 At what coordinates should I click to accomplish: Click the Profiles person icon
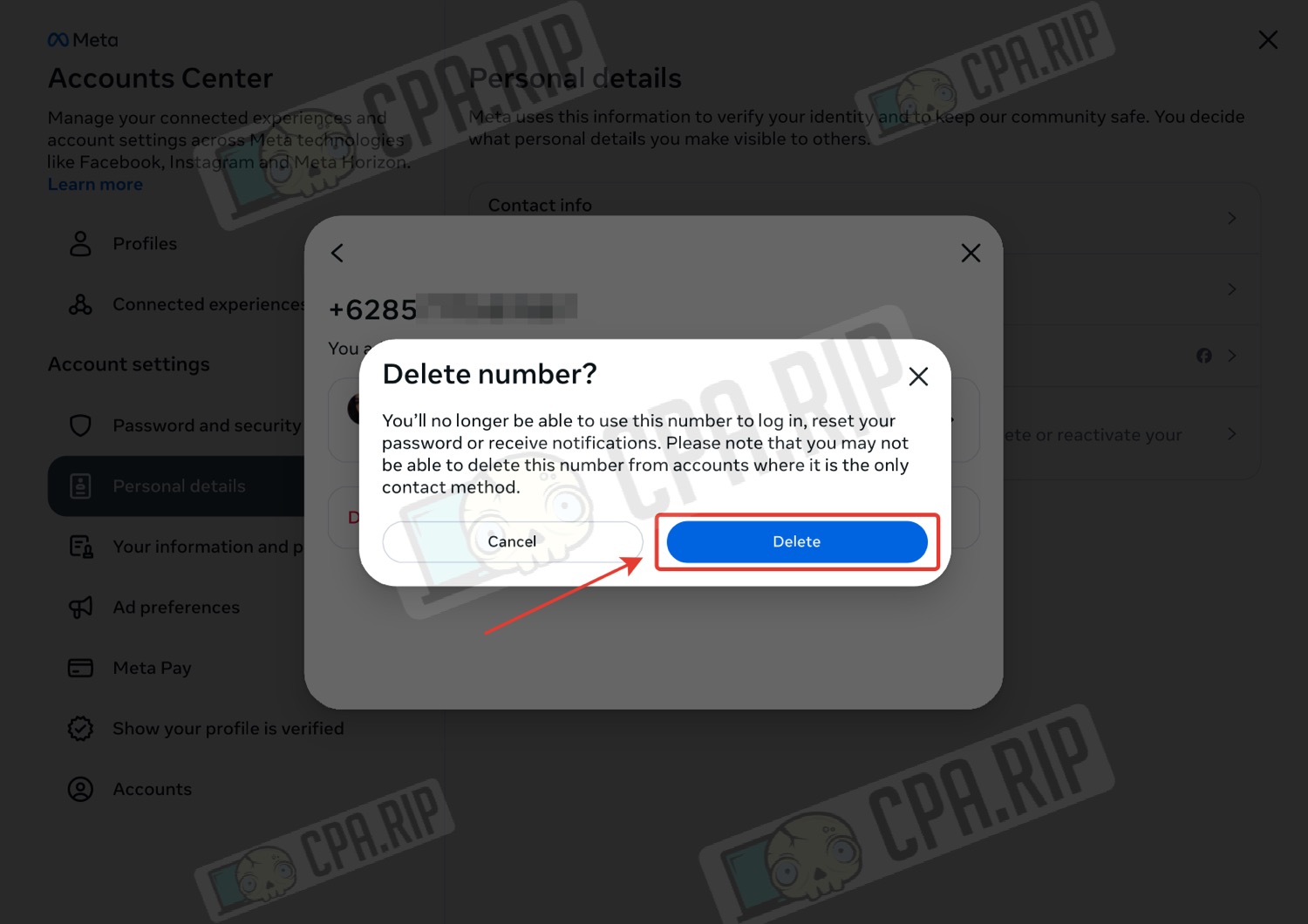pyautogui.click(x=80, y=244)
